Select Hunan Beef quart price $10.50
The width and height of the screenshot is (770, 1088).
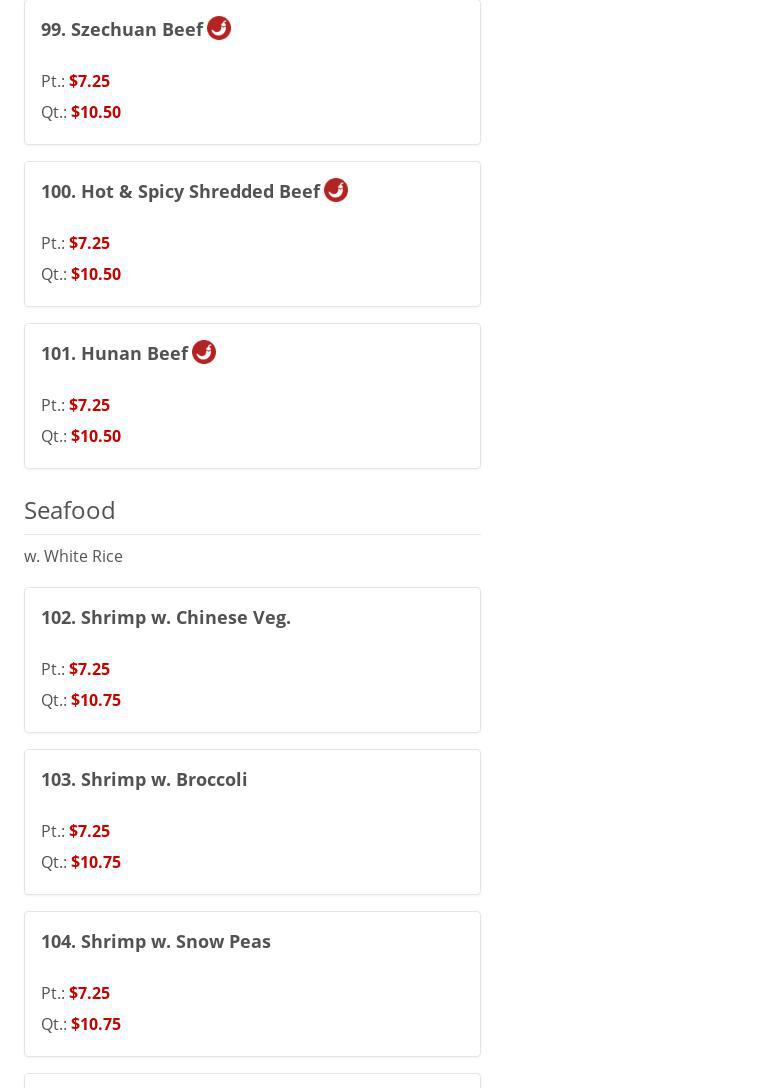96,436
